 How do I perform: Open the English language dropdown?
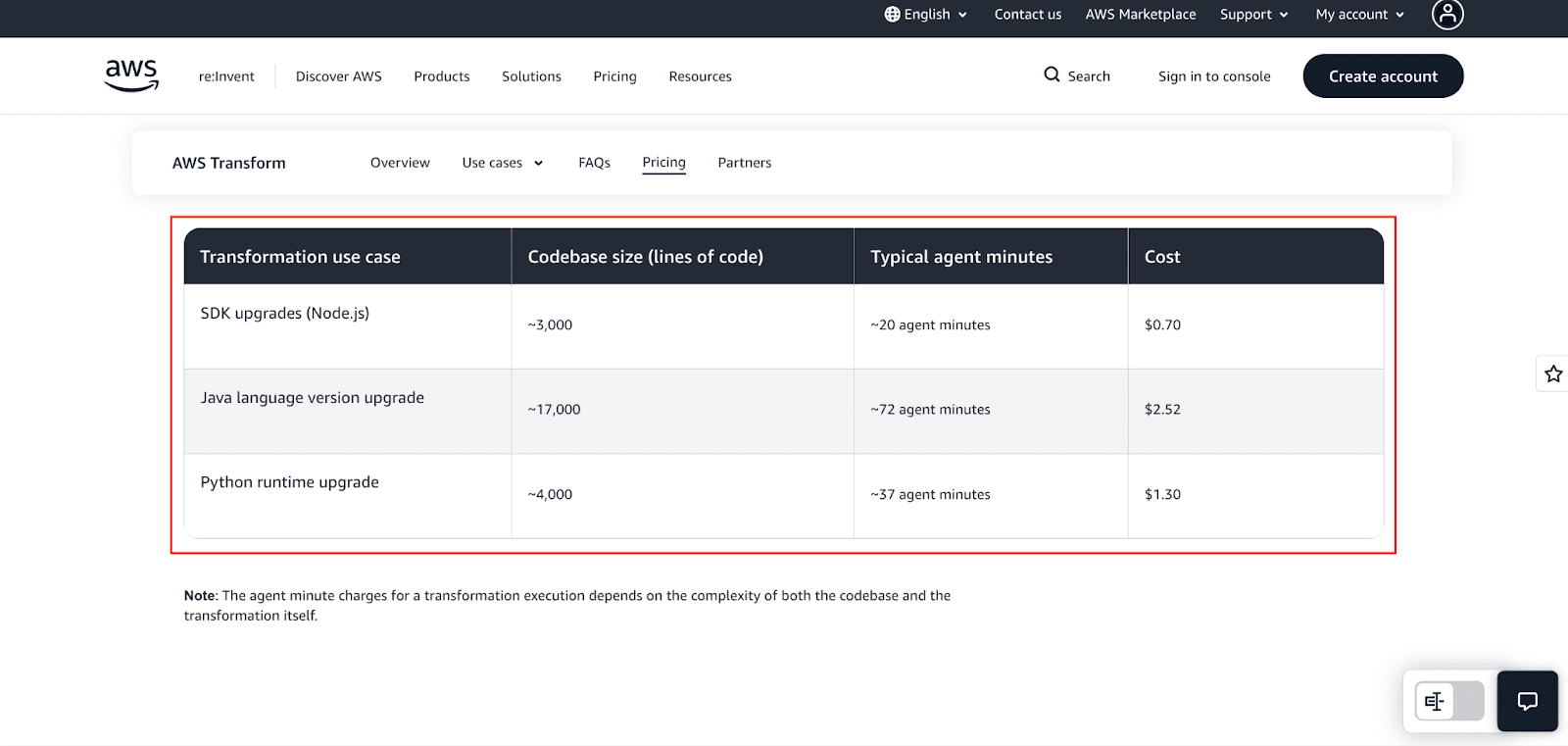coord(925,14)
